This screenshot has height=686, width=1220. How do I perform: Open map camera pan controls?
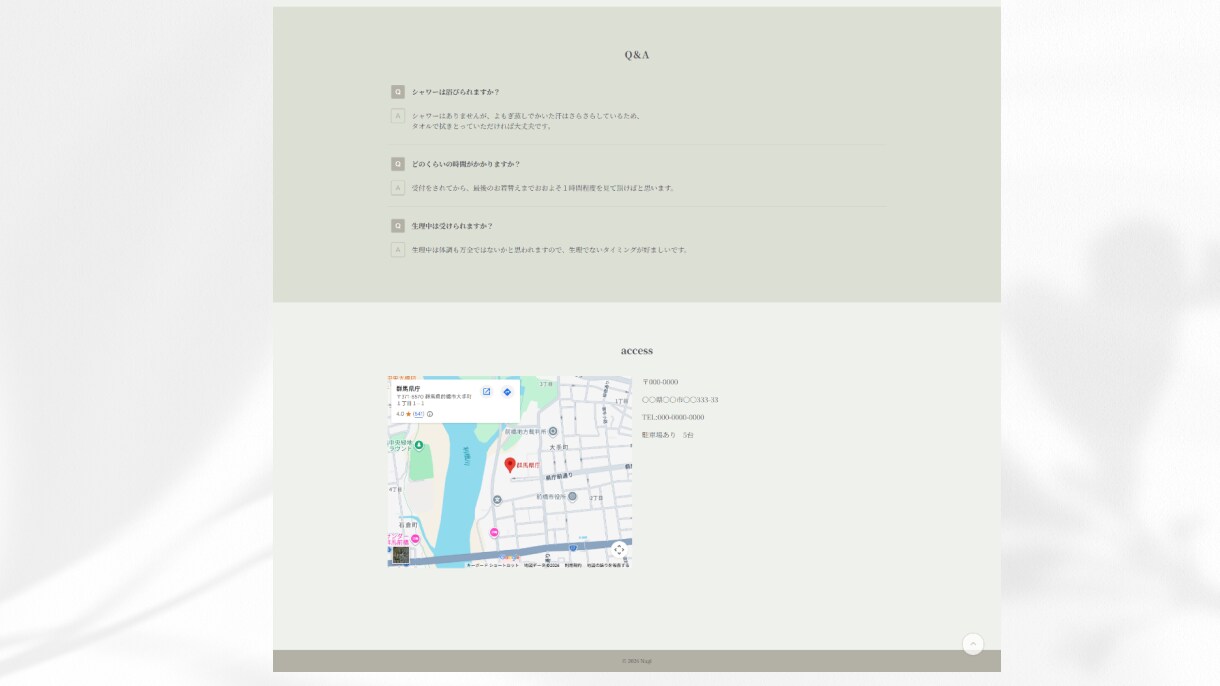pos(619,549)
